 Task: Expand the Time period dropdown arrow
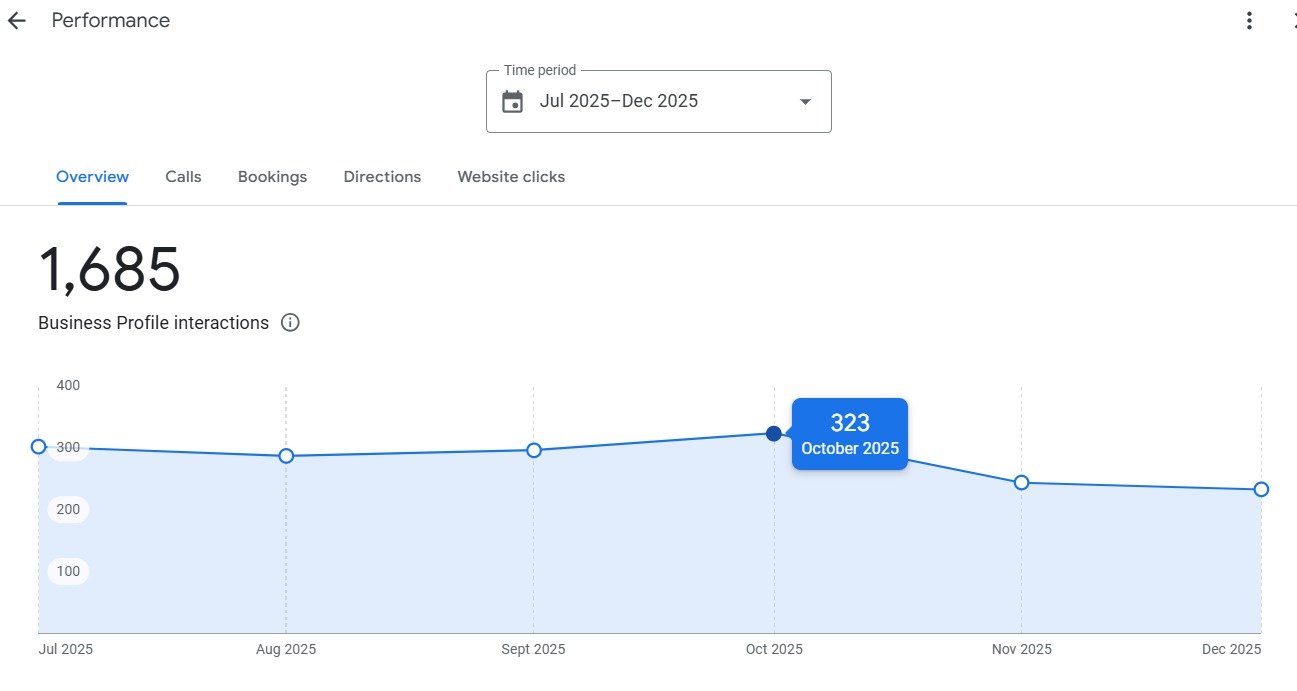pyautogui.click(x=805, y=101)
